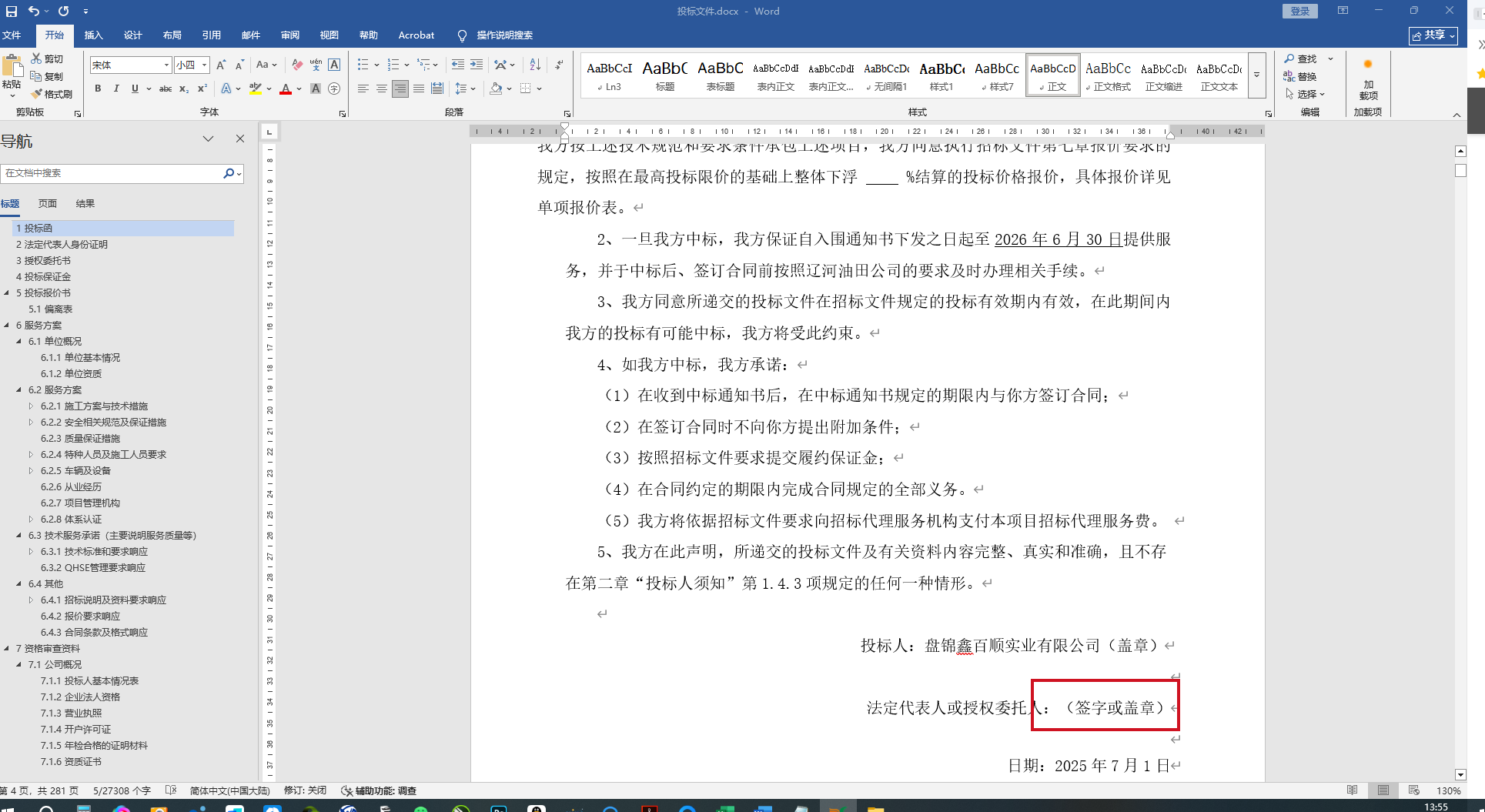Image resolution: width=1485 pixels, height=812 pixels.
Task: Switch to the 布局 (Layout) ribbon tab
Action: tap(172, 35)
